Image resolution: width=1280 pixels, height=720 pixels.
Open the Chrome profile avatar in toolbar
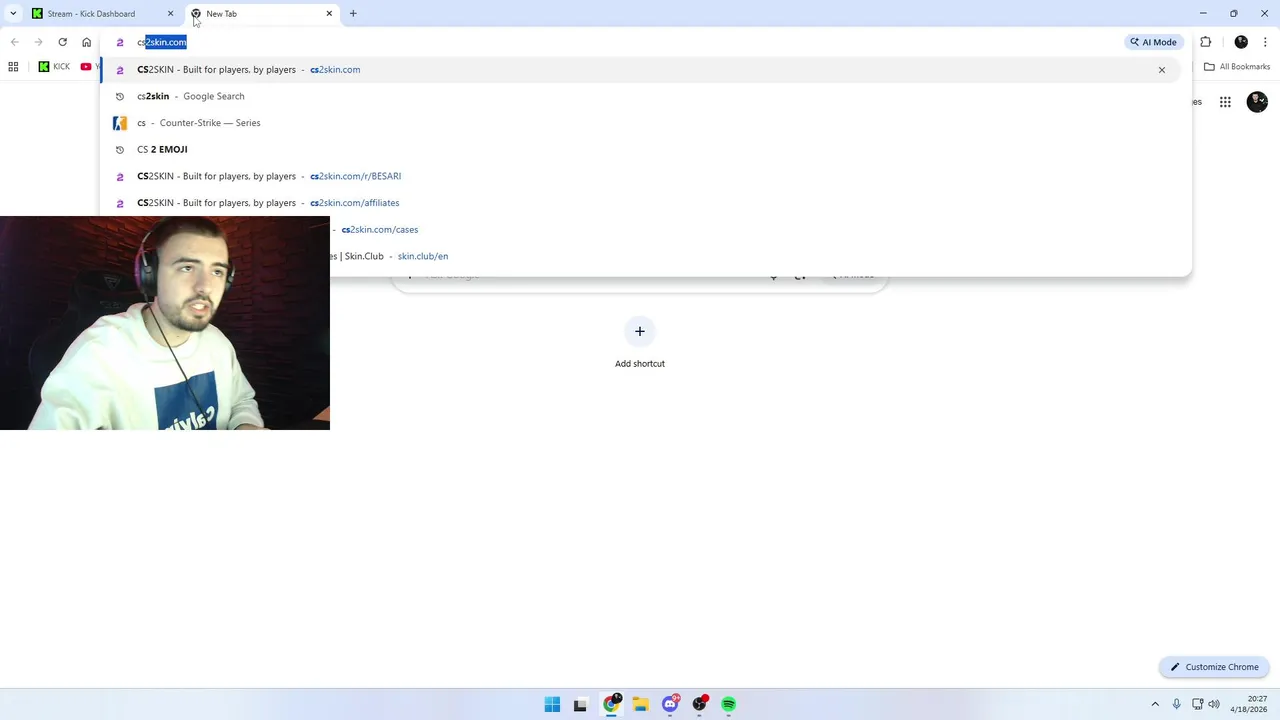coord(1241,42)
